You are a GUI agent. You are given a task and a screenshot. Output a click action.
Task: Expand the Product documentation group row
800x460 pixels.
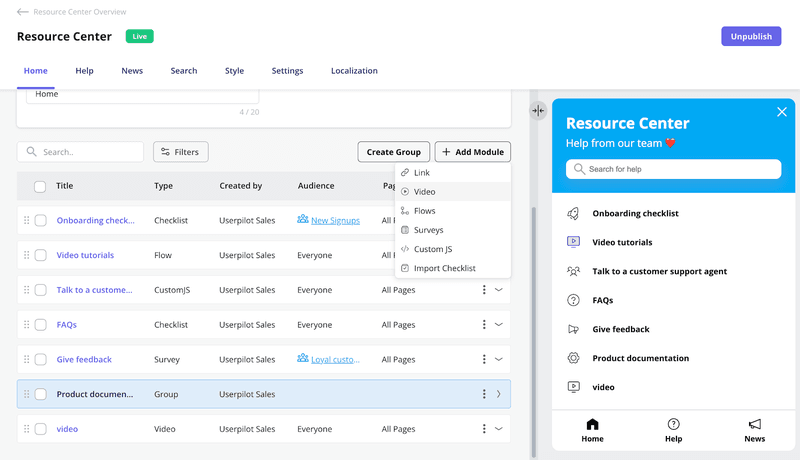[x=498, y=394]
